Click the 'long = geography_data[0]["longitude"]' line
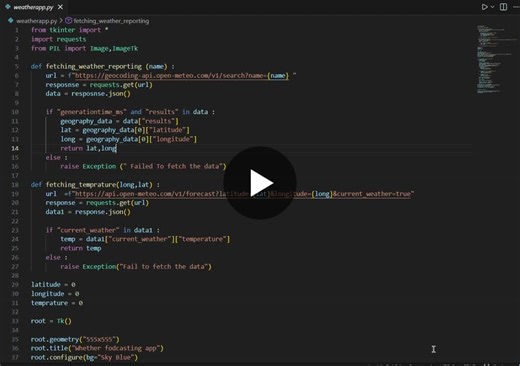Screen dimensions: 520x366 click(x=129, y=139)
